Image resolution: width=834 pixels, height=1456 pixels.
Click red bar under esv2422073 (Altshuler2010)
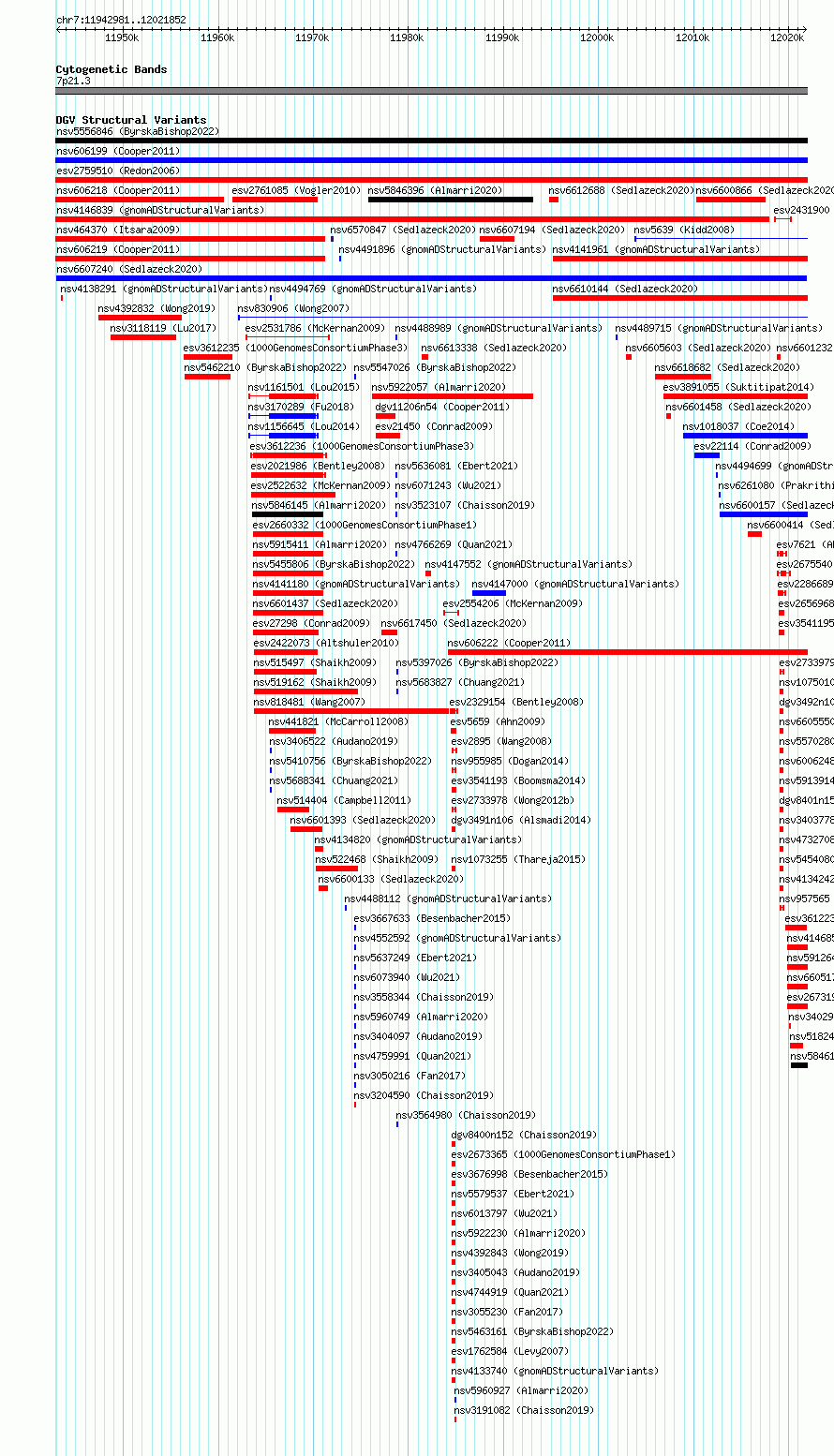tap(285, 652)
